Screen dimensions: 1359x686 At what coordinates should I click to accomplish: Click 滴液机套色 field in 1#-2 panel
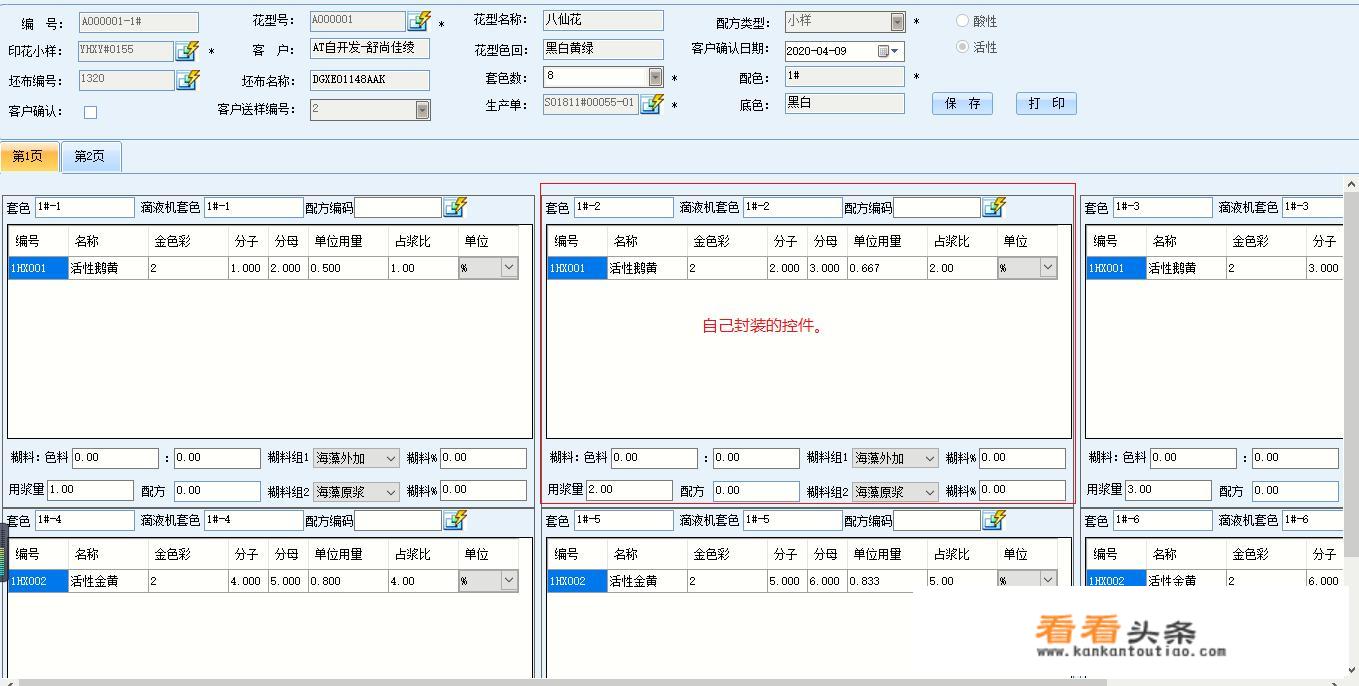(792, 207)
